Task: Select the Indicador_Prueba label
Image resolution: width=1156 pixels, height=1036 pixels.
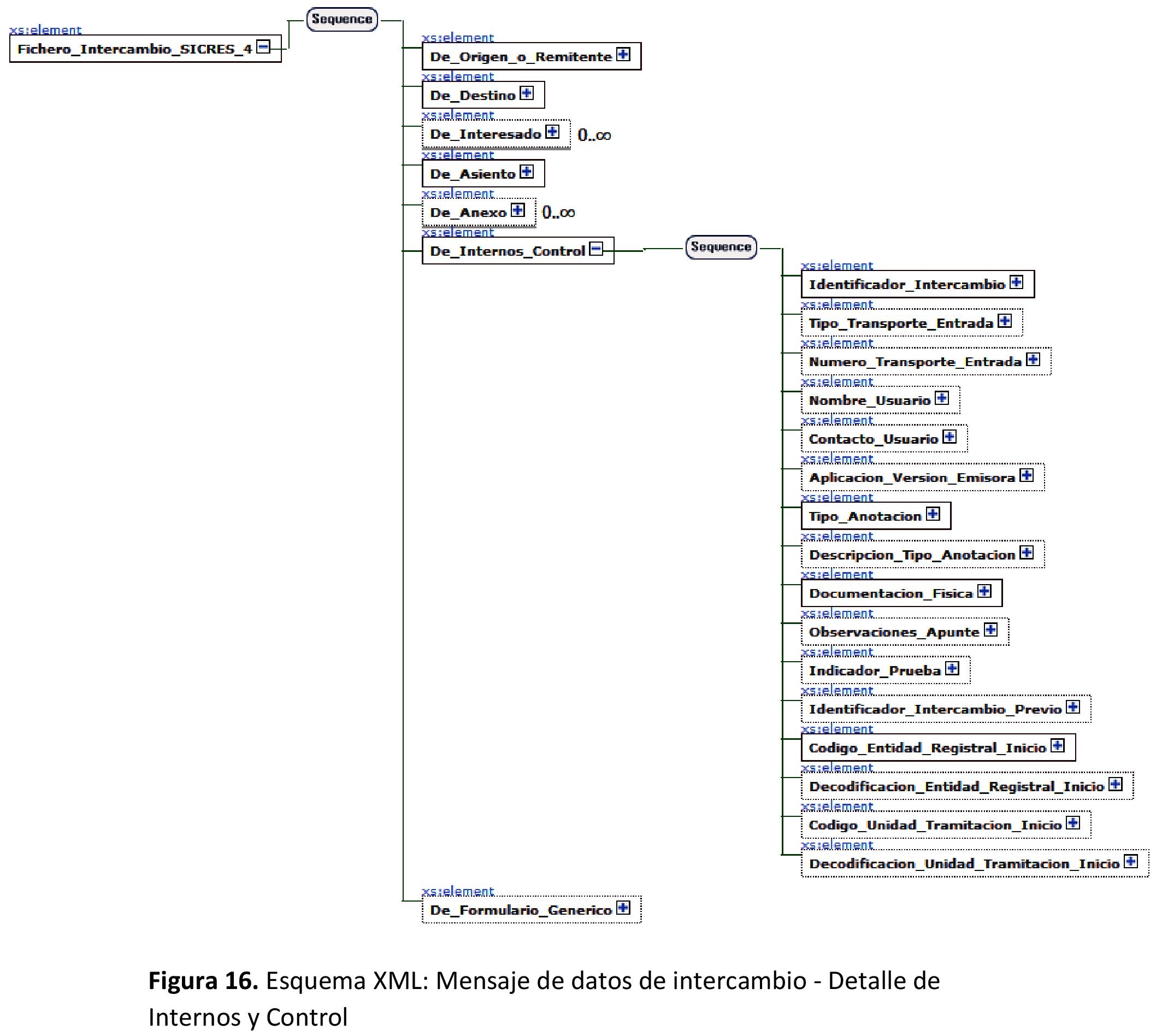Action: pyautogui.click(x=875, y=672)
